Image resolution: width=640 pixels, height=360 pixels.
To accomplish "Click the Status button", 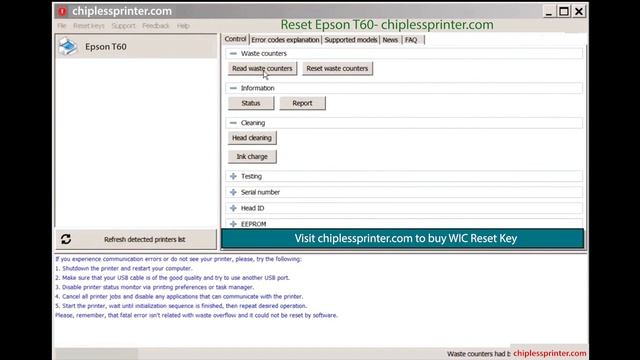I will (251, 103).
